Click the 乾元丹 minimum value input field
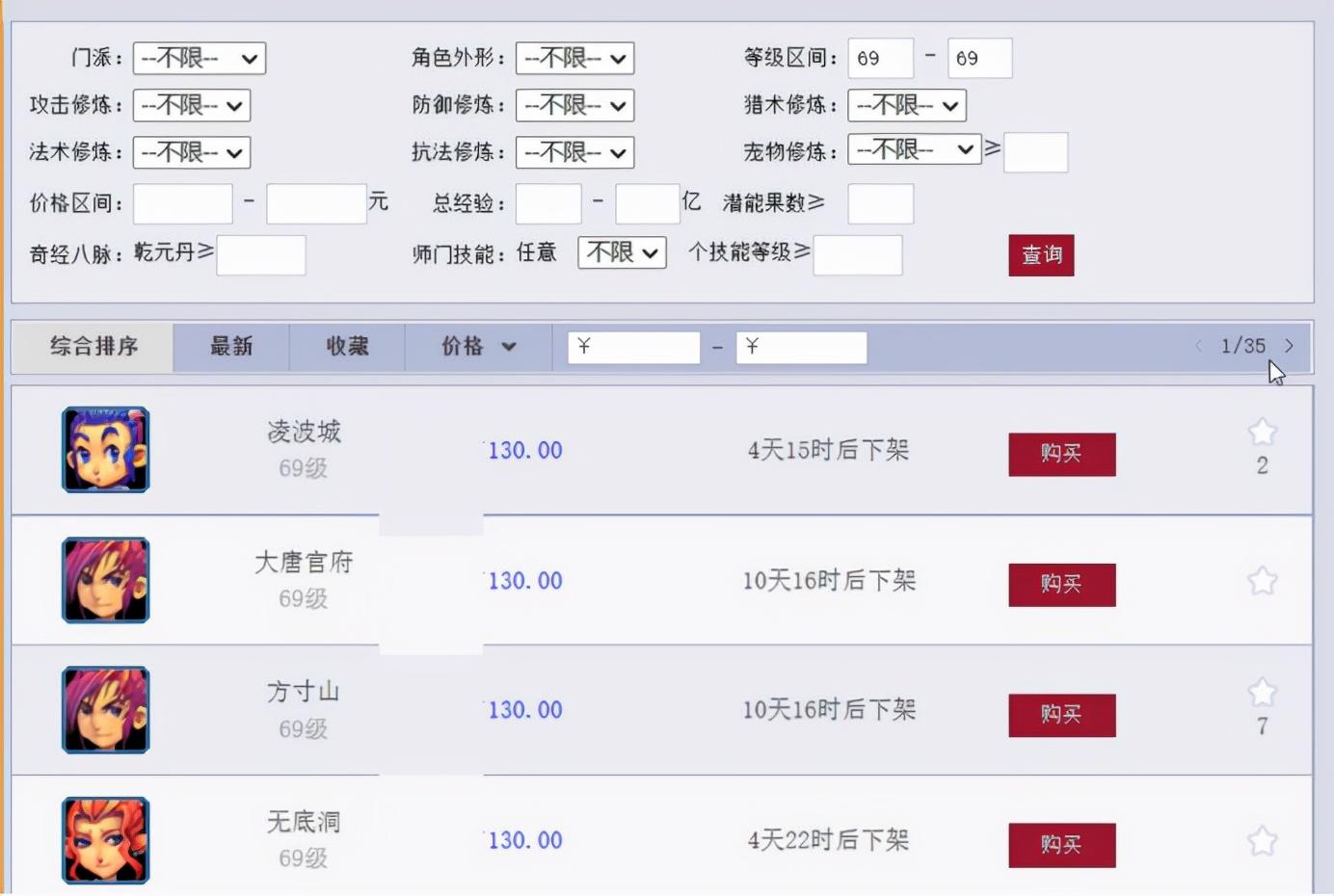 coord(261,255)
